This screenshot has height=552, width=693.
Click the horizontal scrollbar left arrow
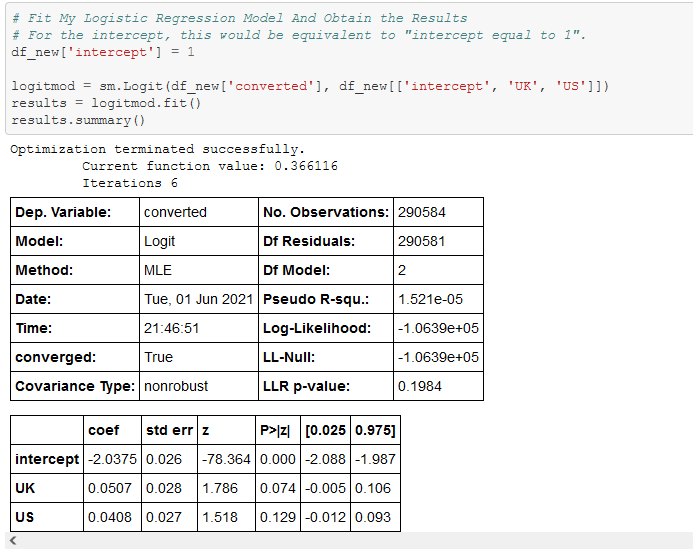point(13,540)
